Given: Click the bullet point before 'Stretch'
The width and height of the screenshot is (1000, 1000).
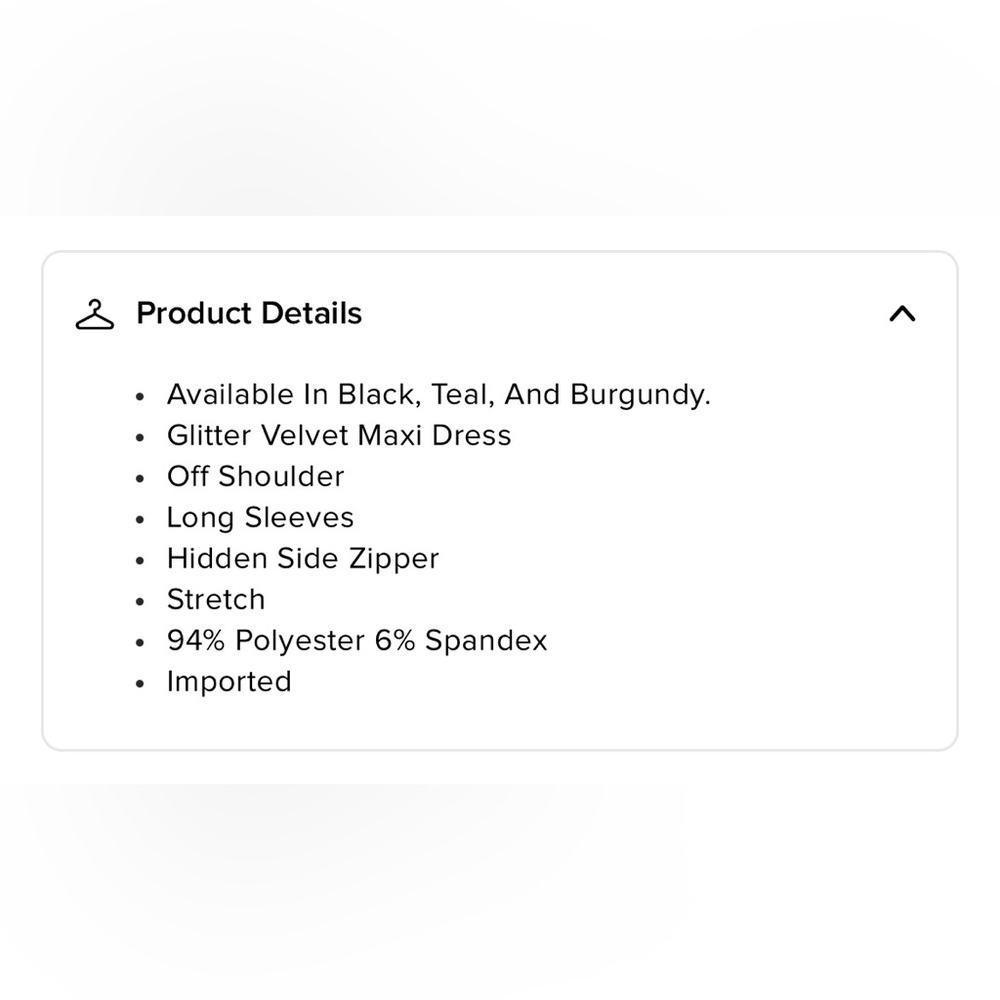Looking at the screenshot, I should tap(140, 601).
